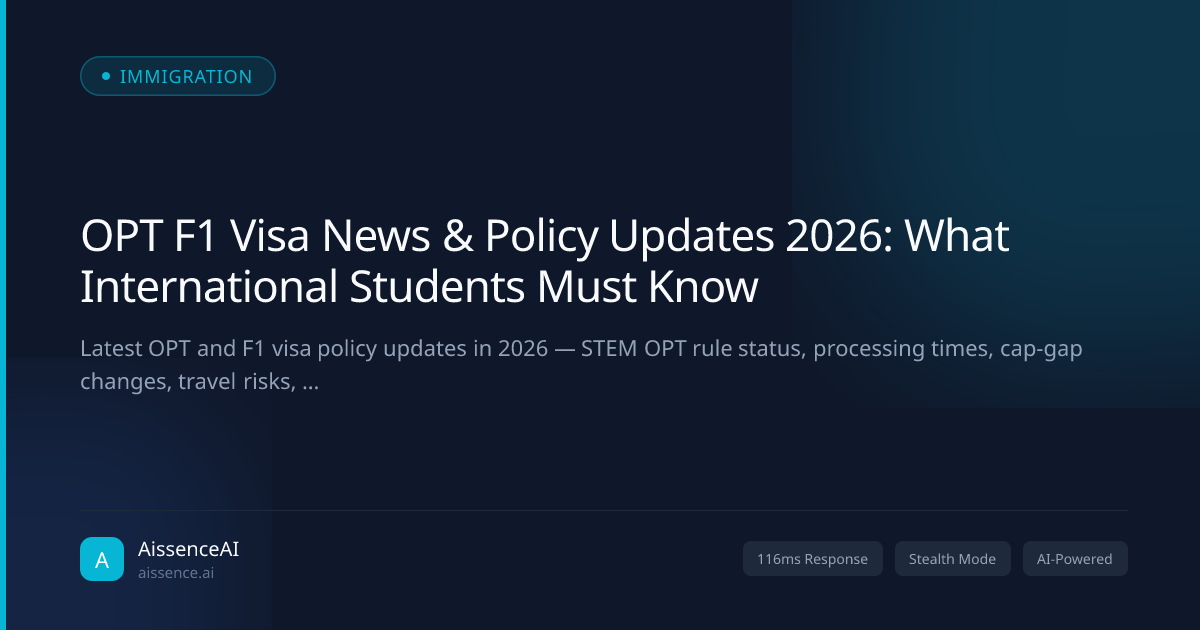Open the aissence.ai website link
The width and height of the screenshot is (1200, 630).
[176, 574]
